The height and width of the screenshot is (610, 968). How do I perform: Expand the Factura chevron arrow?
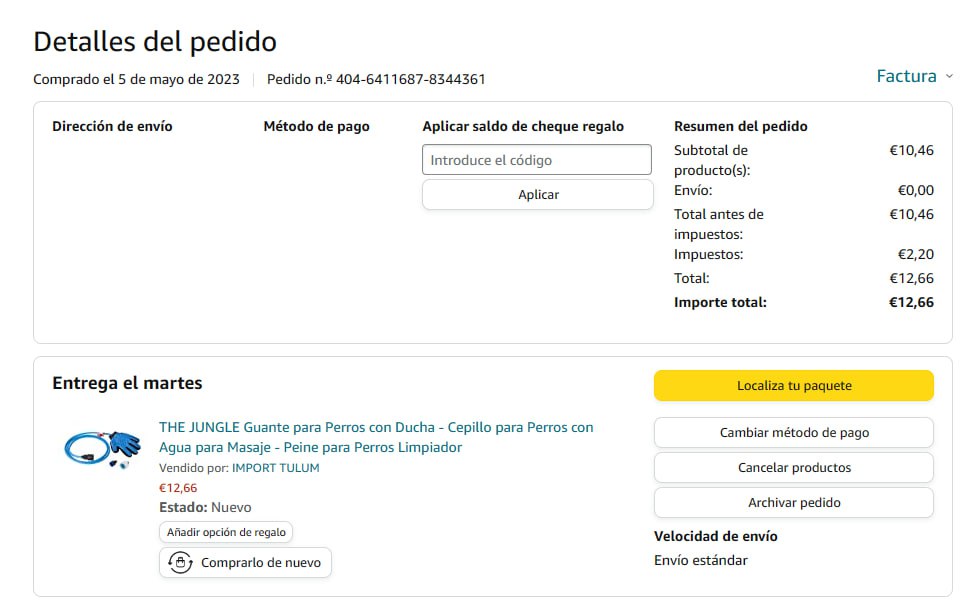pyautogui.click(x=949, y=76)
